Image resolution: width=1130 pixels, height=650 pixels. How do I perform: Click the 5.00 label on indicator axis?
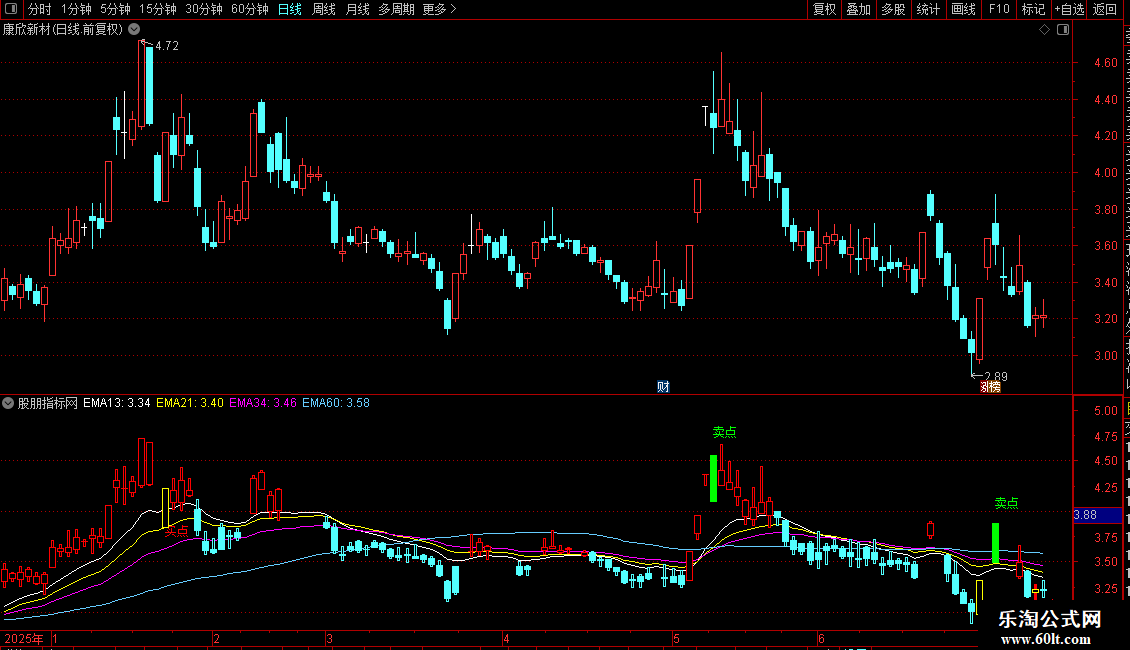[x=1105, y=411]
